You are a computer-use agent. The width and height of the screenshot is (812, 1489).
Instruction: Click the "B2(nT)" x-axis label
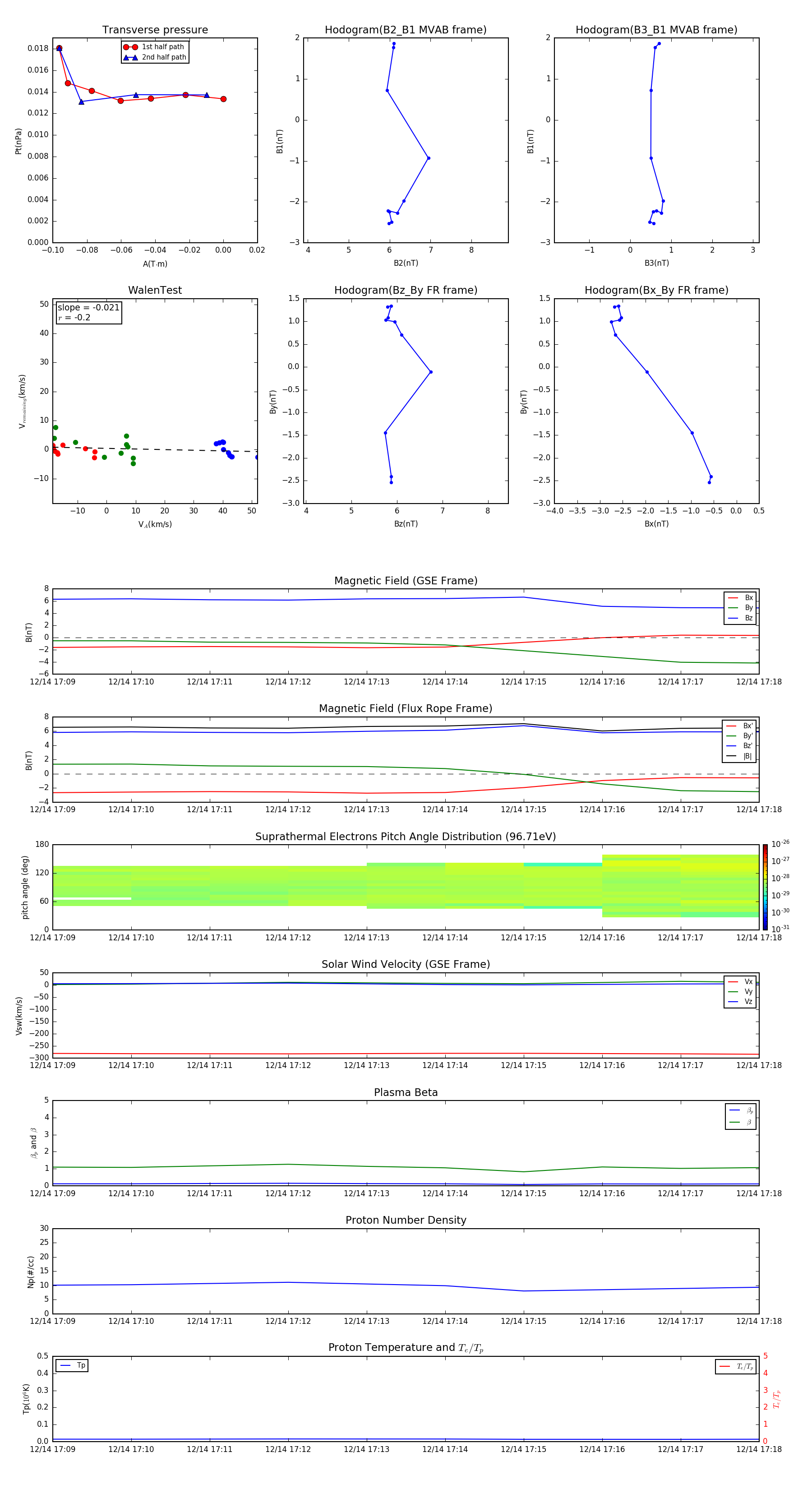coord(406,263)
